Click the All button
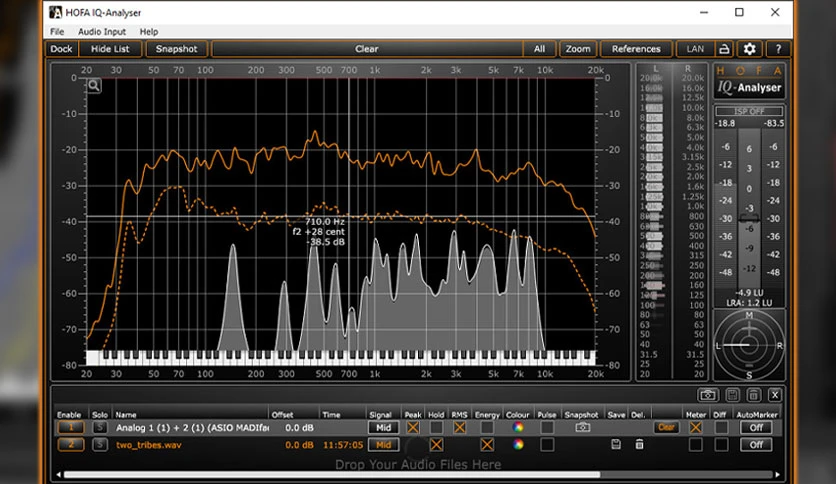The width and height of the screenshot is (836, 484). [x=540, y=49]
